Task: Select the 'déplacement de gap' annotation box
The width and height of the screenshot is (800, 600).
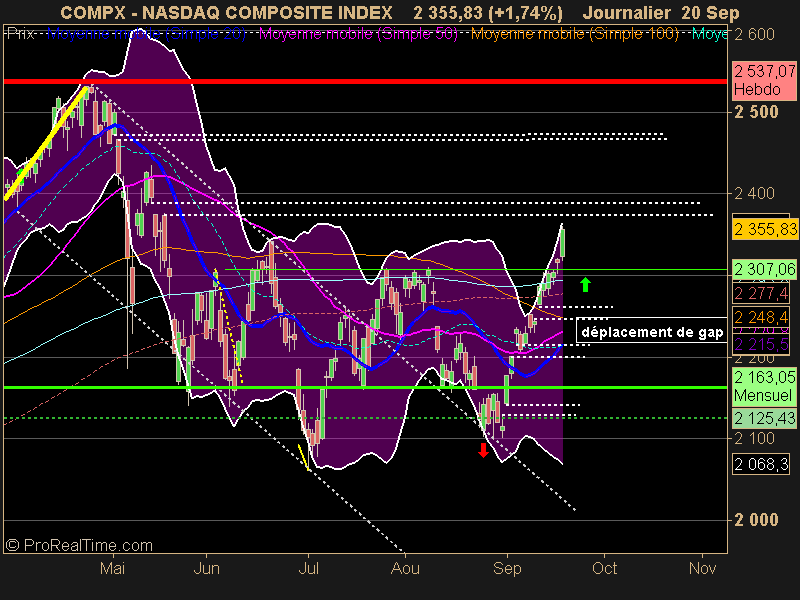Action: 652,332
